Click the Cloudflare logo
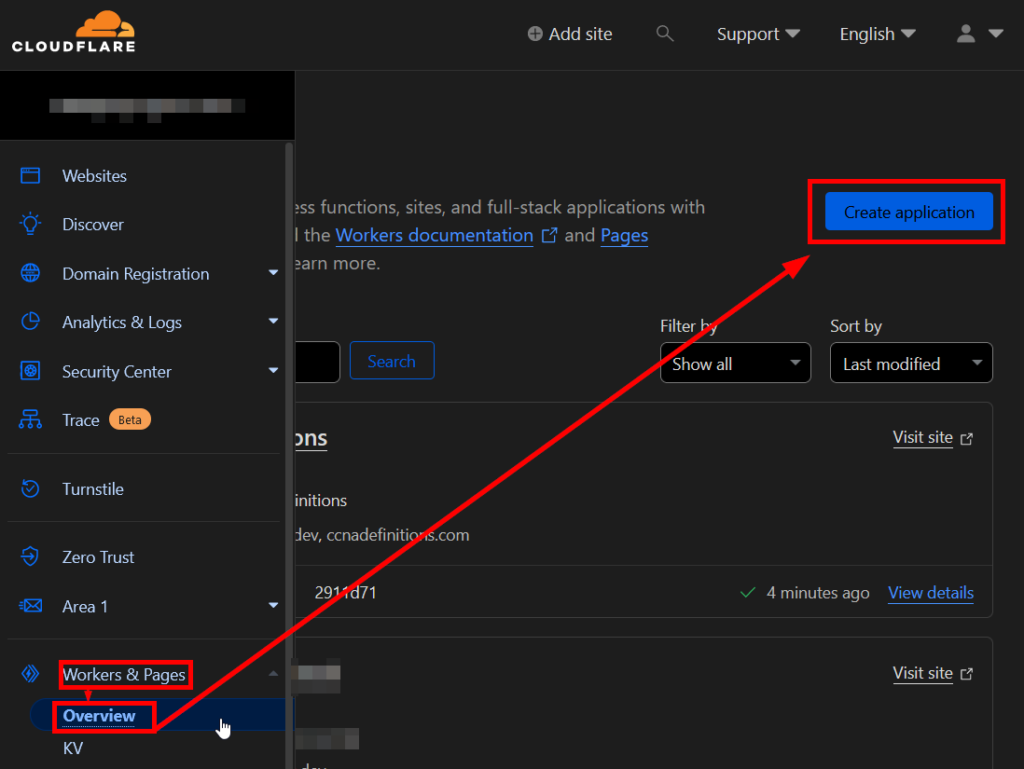 (73, 31)
